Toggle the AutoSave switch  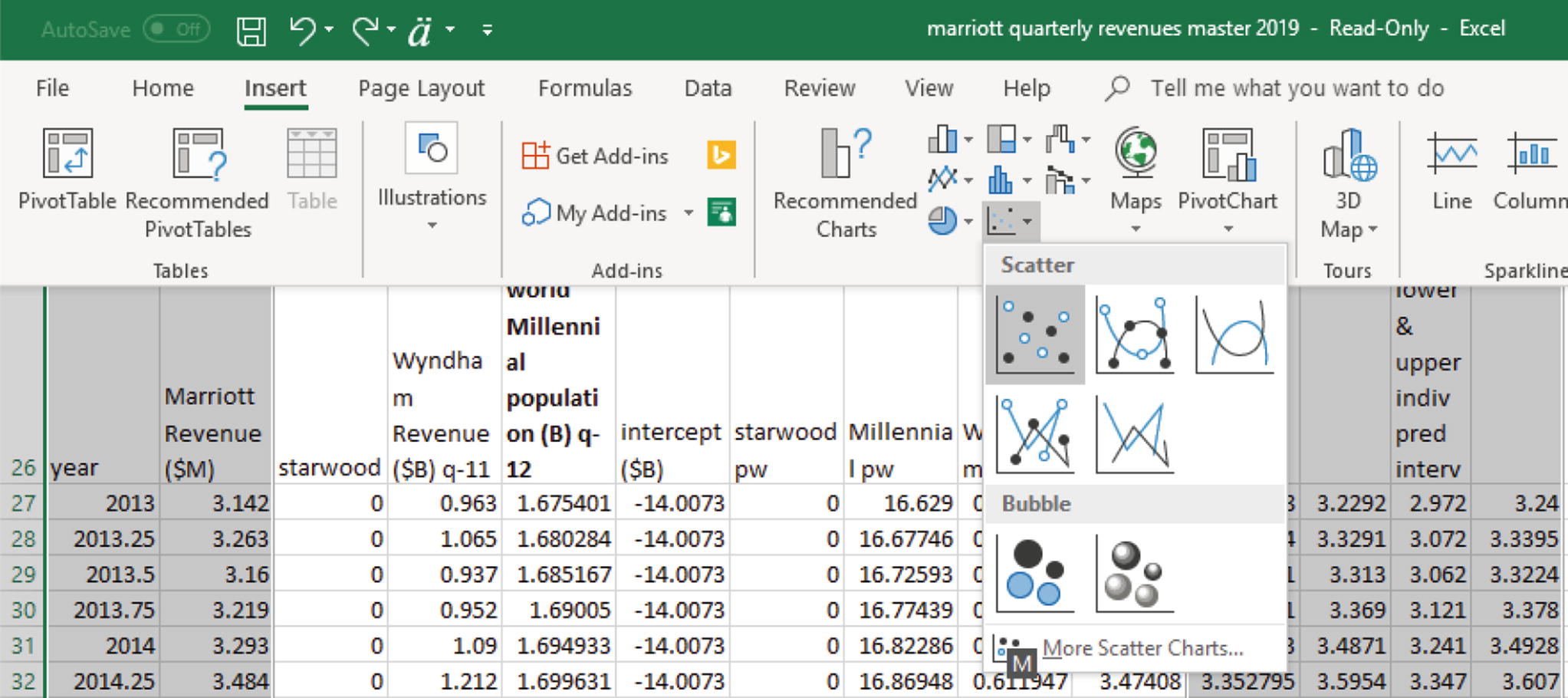178,29
